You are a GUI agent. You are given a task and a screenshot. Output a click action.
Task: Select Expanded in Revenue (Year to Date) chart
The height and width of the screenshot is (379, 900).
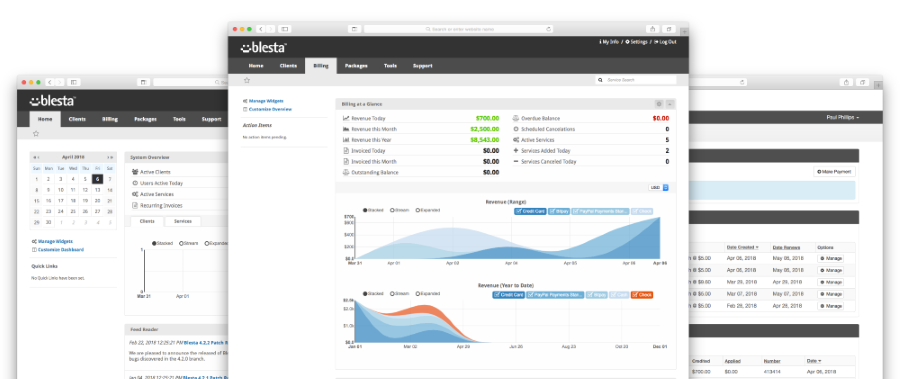click(428, 293)
